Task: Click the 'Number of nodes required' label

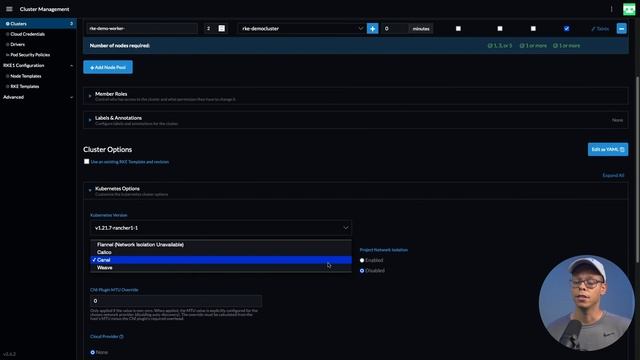Action: click(120, 46)
